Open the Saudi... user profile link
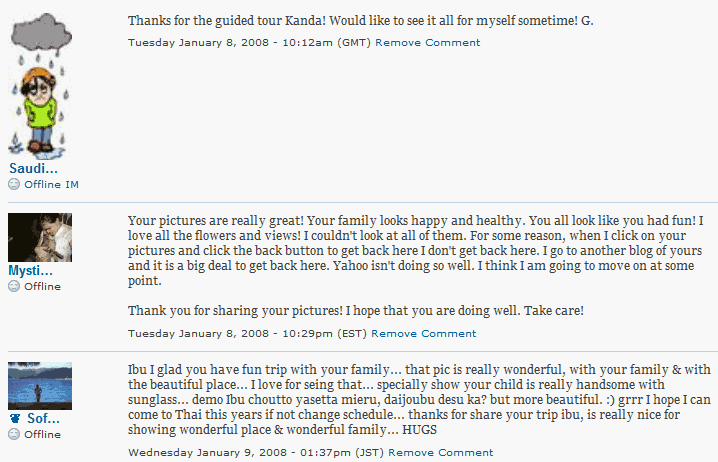 pos(32,168)
